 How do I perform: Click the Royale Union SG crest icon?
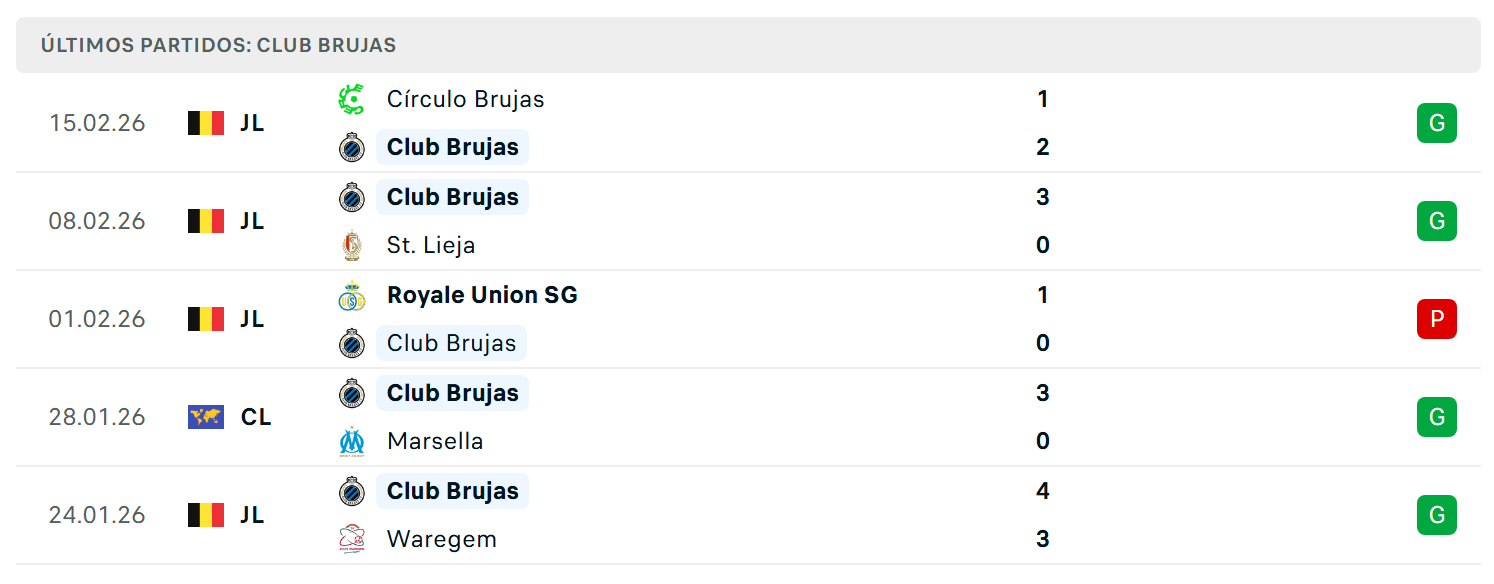pos(351,295)
